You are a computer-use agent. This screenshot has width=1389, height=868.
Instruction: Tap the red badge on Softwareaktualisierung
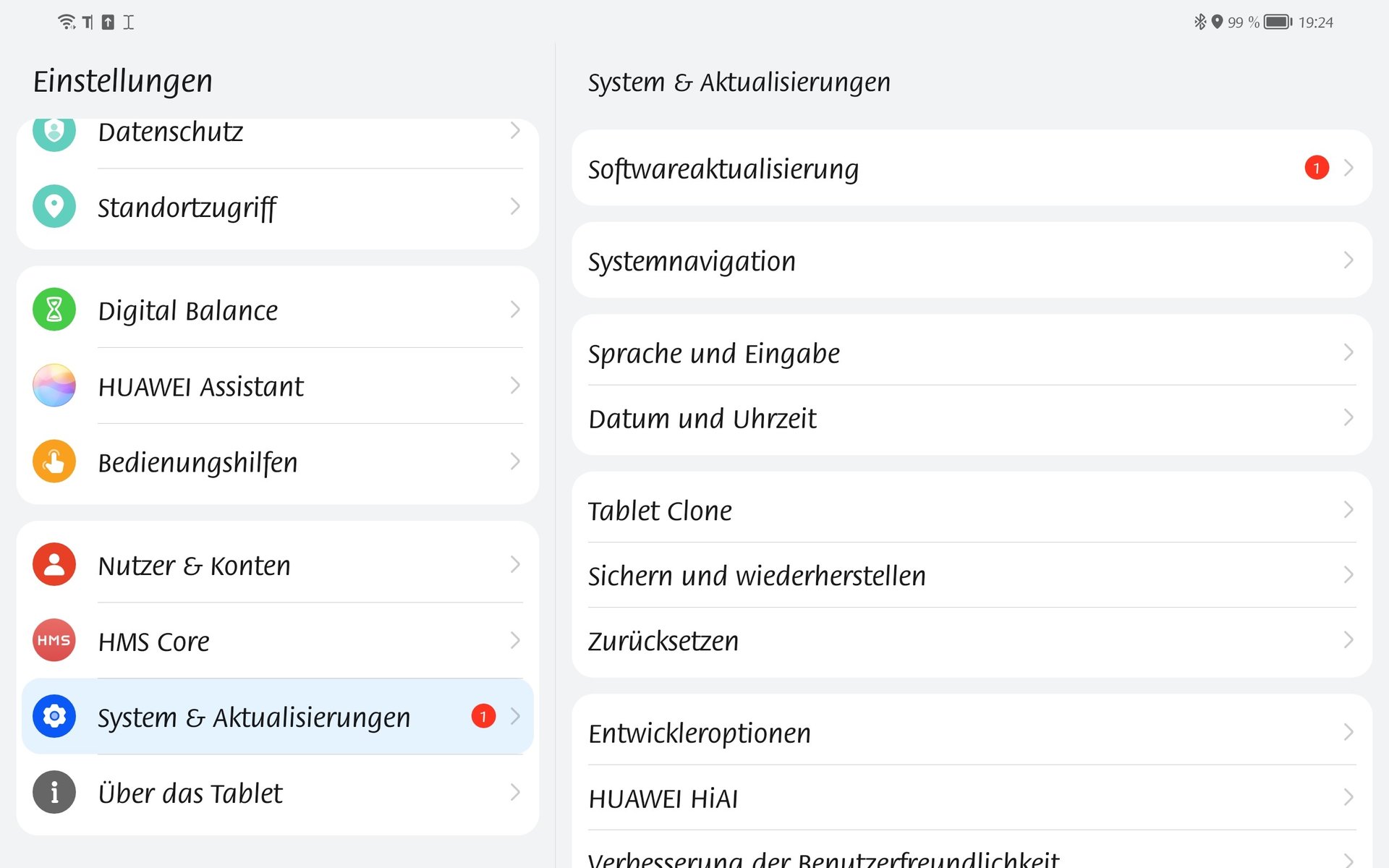point(1317,168)
